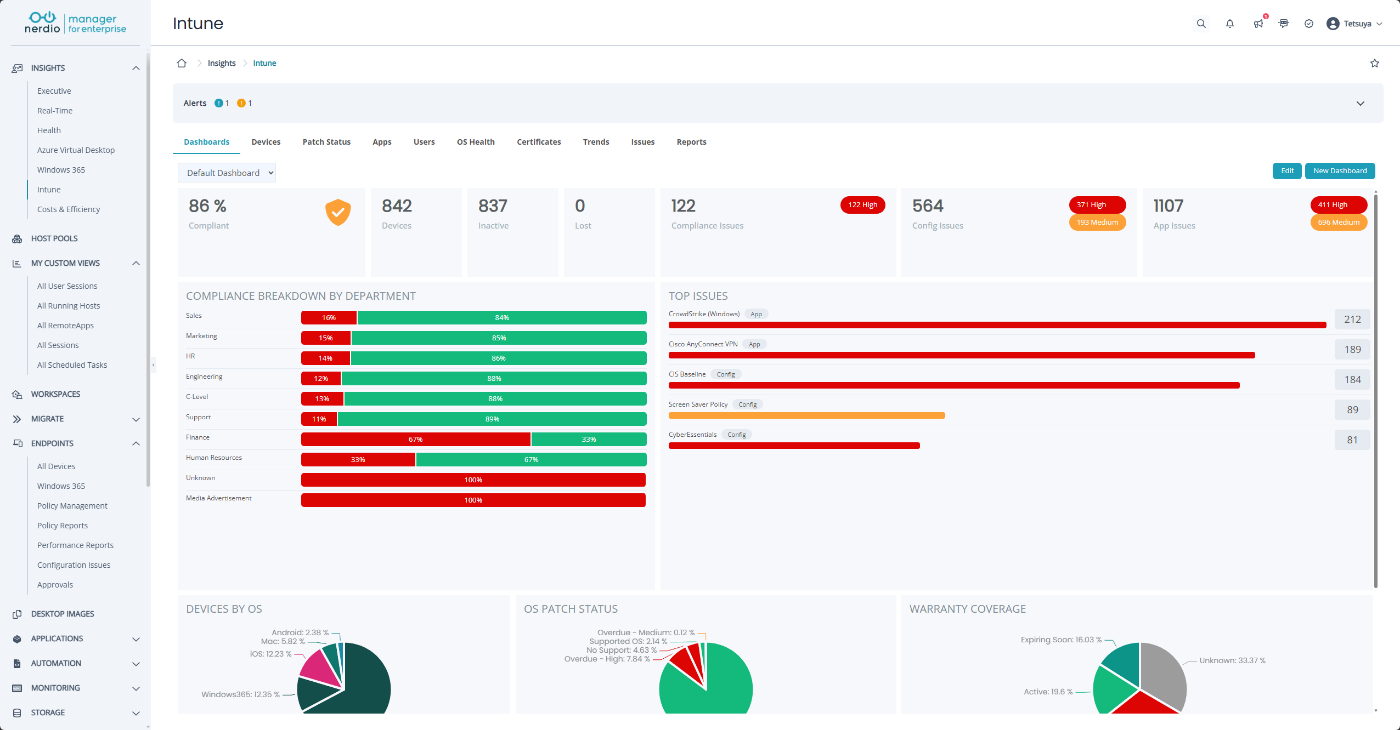Click the Screen Saver Policy orange bar

point(807,415)
